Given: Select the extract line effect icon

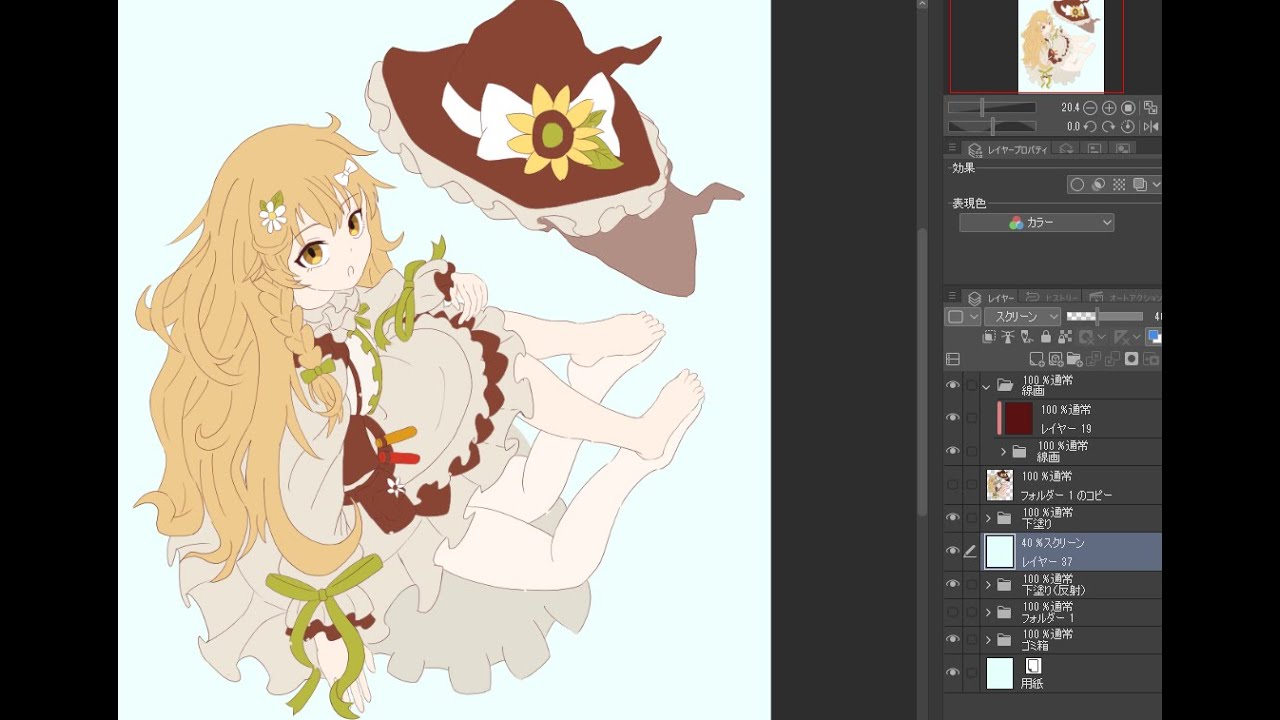Looking at the screenshot, I should point(1098,184).
